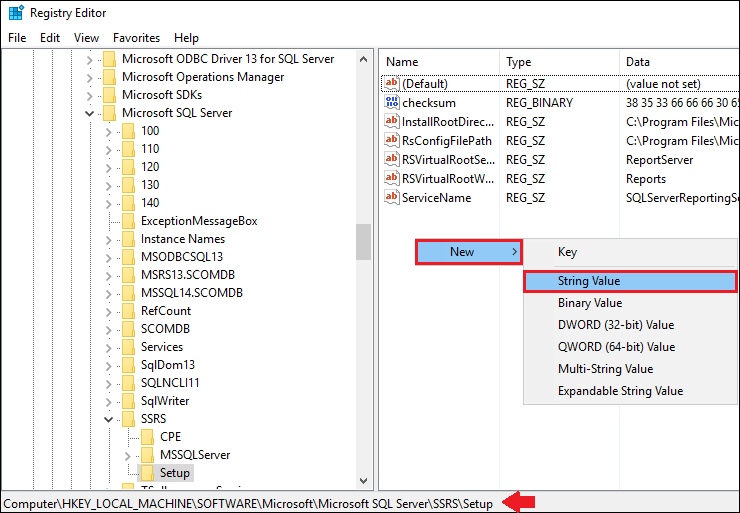This screenshot has height=513, width=740.
Task: Expand the MSSQL14.SCOMDB key
Action: coord(108,294)
